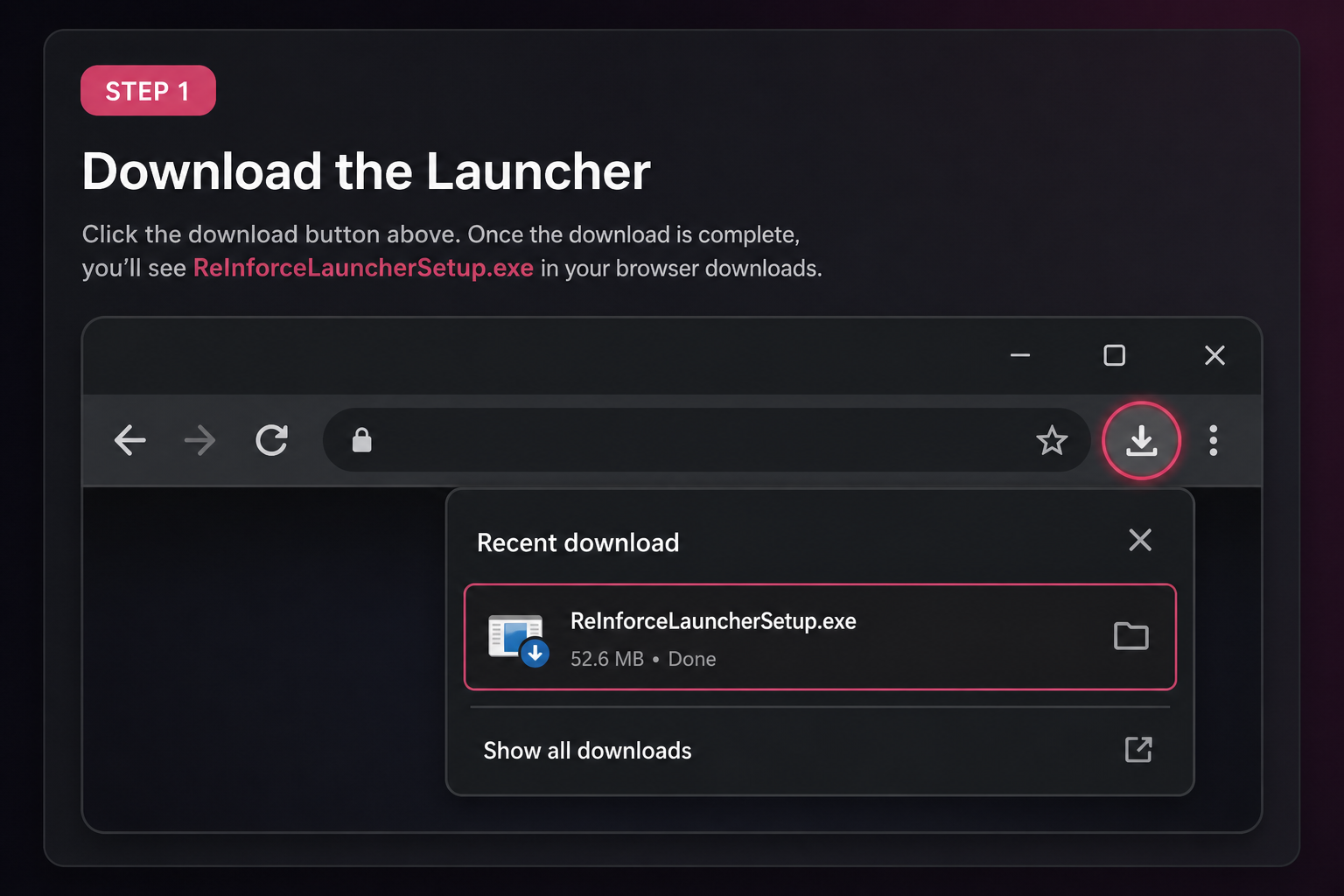Click the browser forward arrow
Image resolution: width=1344 pixels, height=896 pixels.
coord(200,440)
